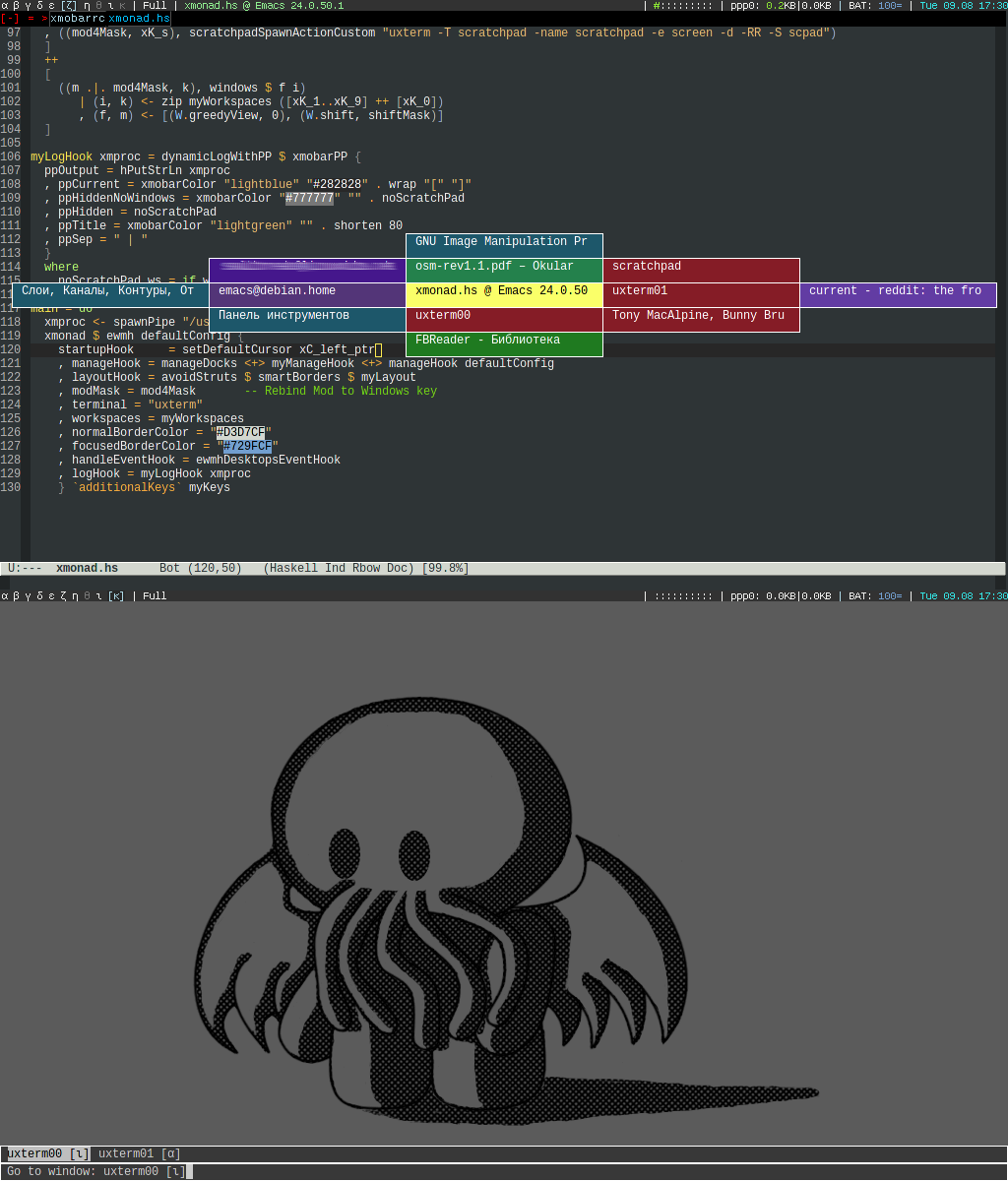Click the 'workspaces = myWorkspaces' line
Screen dimensions: 1008x1181
(151, 418)
